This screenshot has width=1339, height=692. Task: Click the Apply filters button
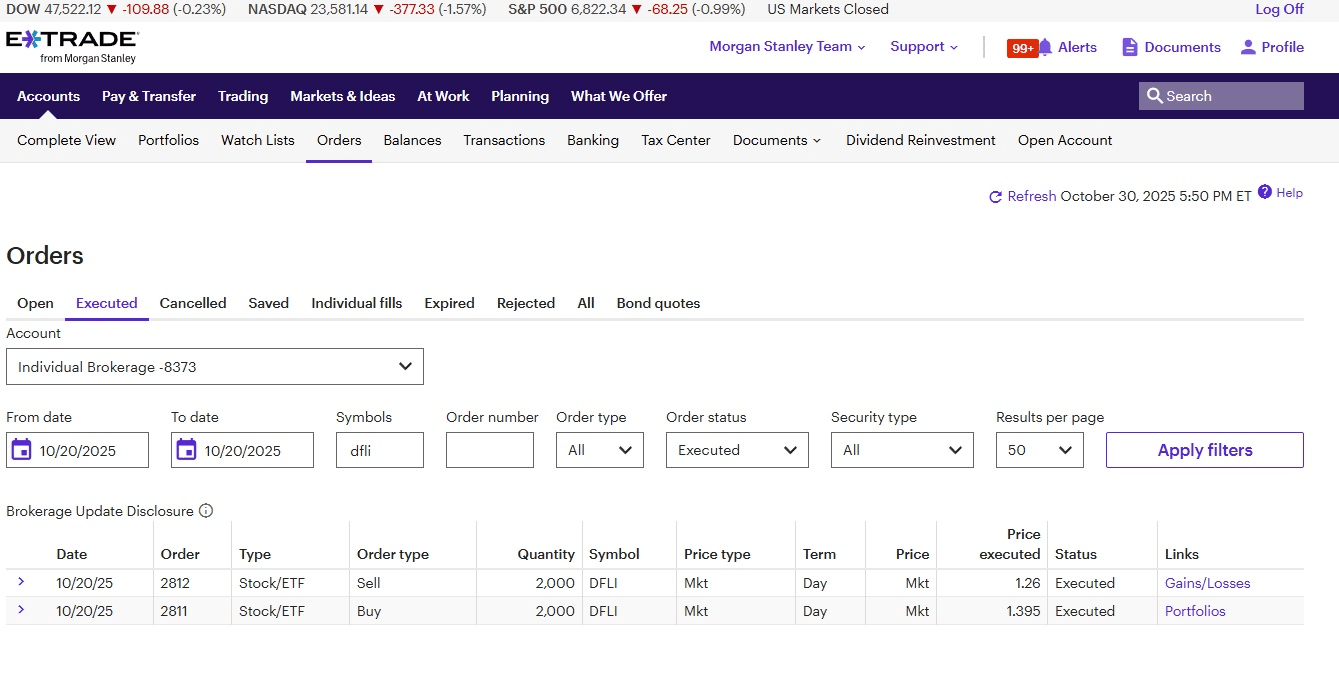click(1204, 450)
